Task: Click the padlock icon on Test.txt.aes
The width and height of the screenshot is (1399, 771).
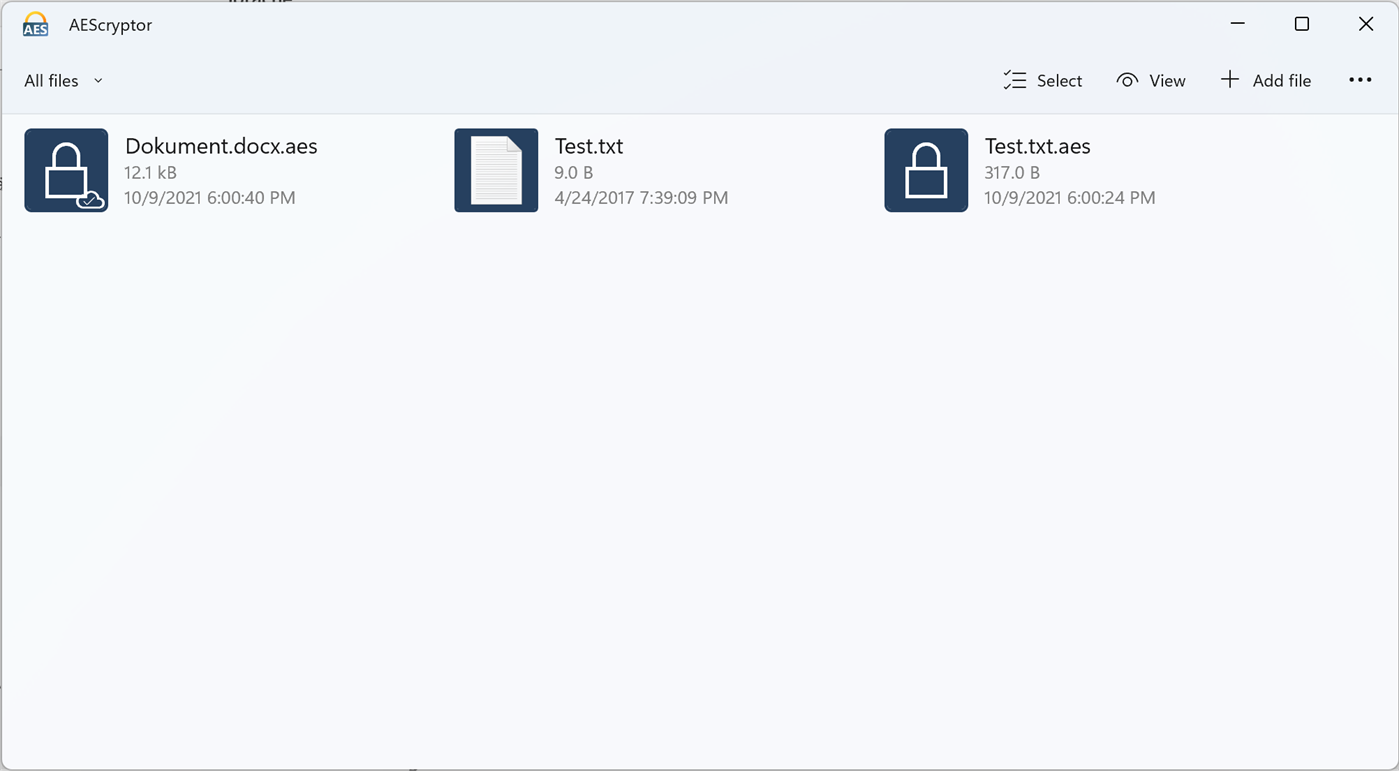Action: click(925, 170)
